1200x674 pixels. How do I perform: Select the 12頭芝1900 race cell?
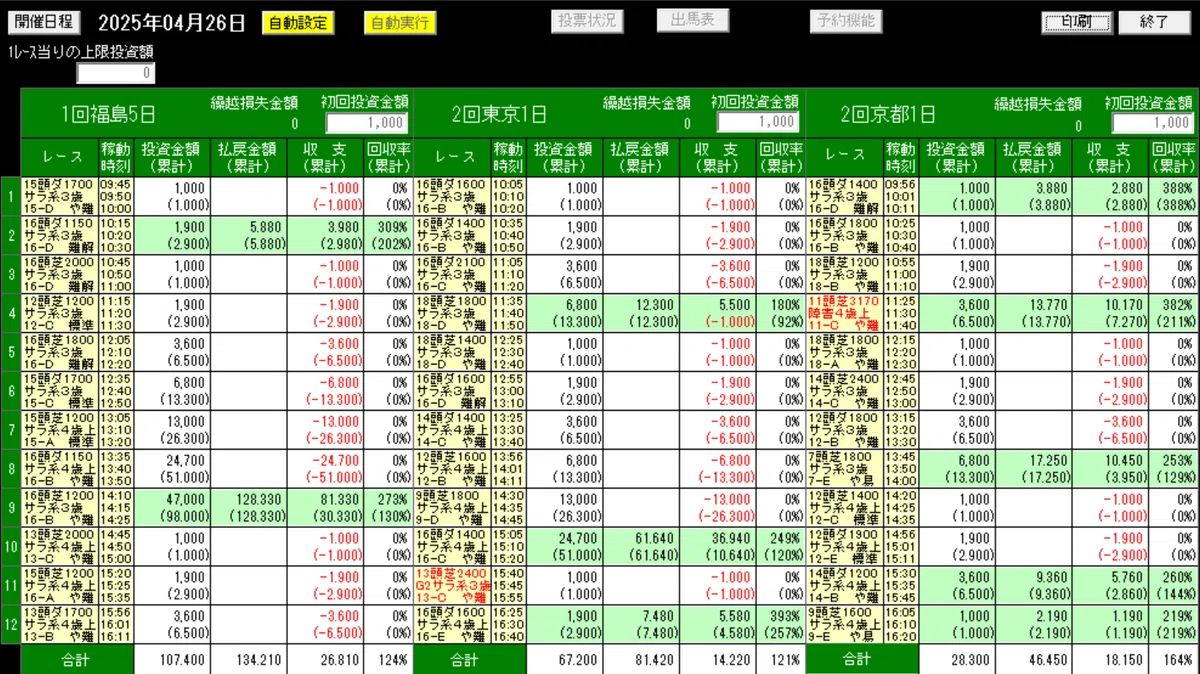tap(845, 547)
